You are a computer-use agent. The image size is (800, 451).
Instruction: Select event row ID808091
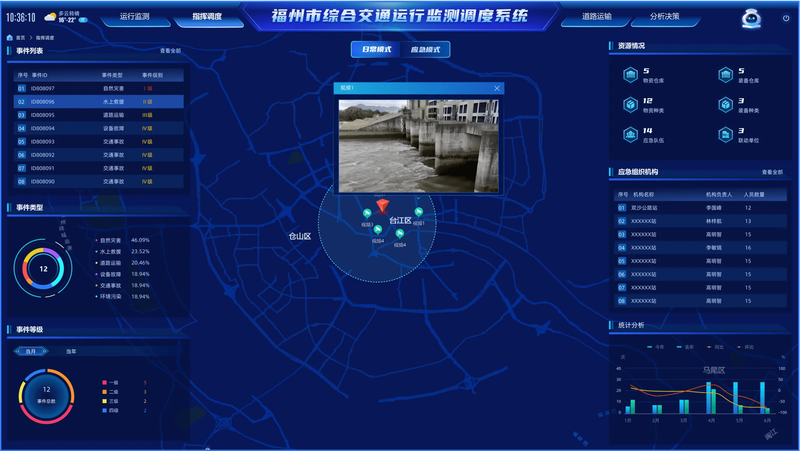[x=98, y=168]
